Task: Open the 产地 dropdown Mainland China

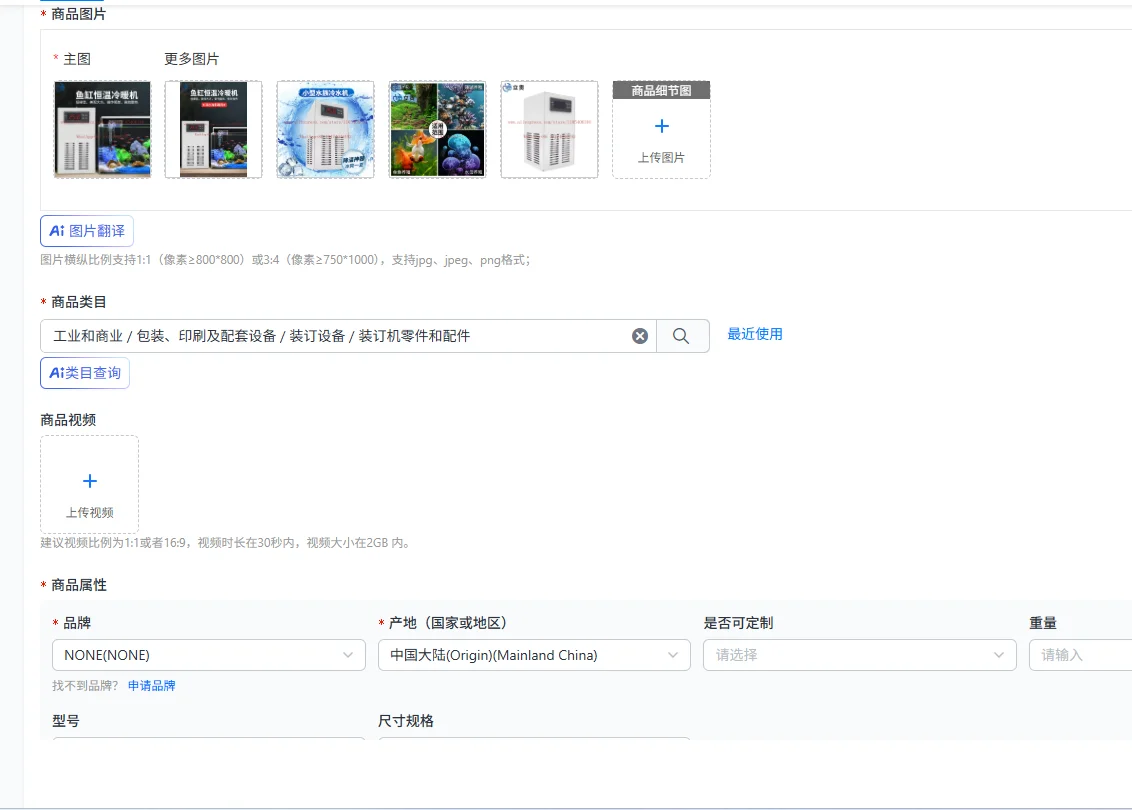Action: (x=534, y=655)
